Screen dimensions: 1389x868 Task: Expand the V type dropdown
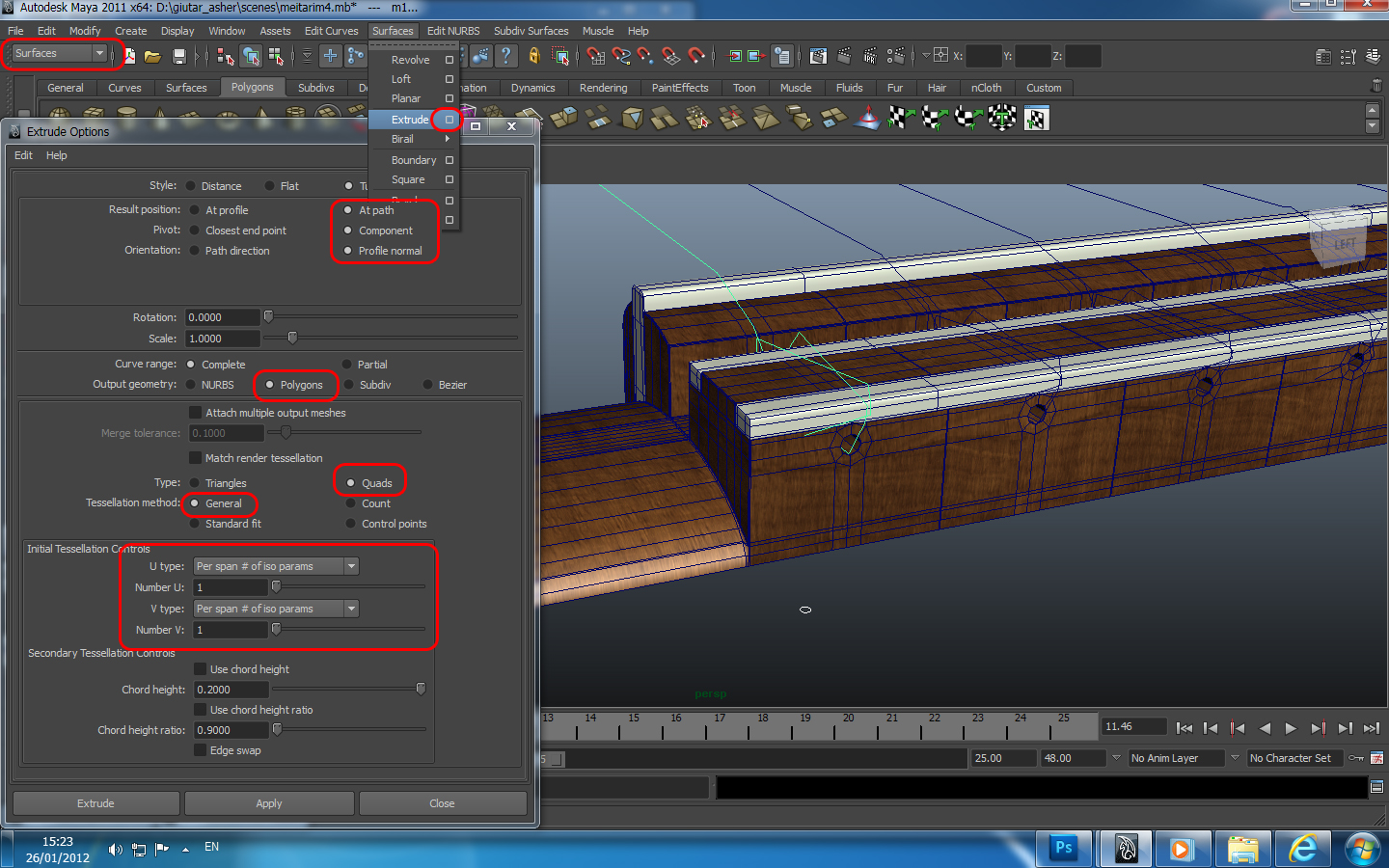click(276, 609)
